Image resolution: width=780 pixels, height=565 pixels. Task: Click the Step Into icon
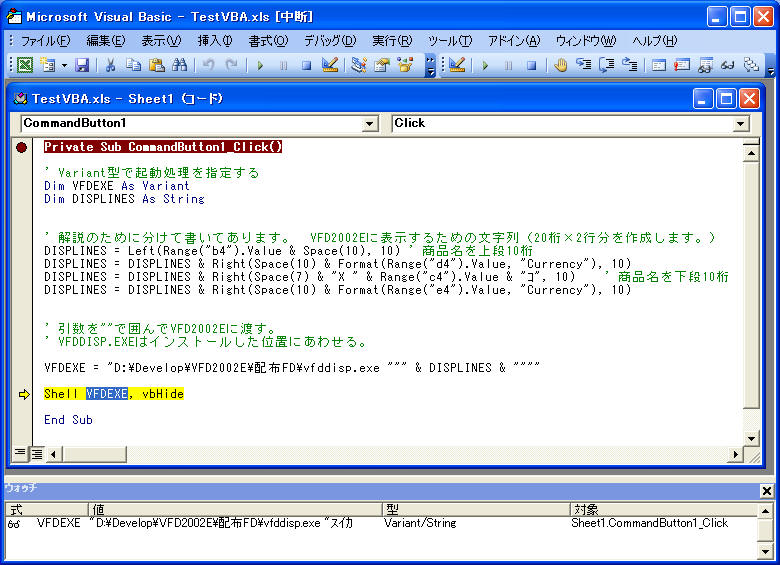point(584,65)
